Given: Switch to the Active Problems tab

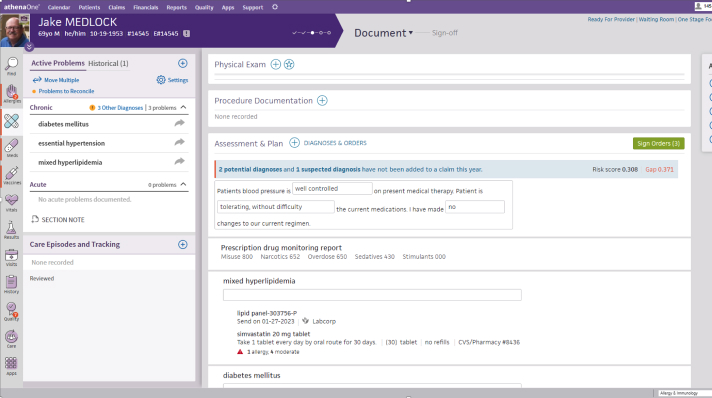Looking at the screenshot, I should coord(58,63).
